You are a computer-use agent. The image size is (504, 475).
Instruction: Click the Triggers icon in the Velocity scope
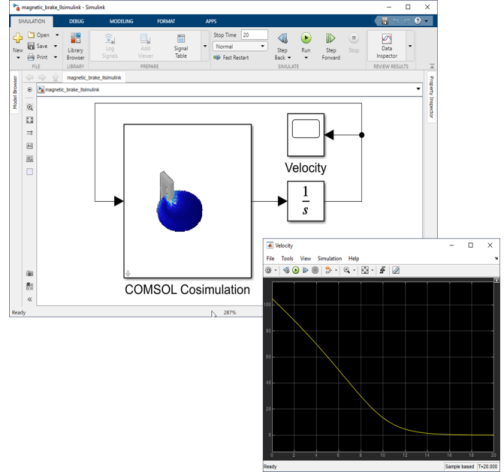[383, 270]
